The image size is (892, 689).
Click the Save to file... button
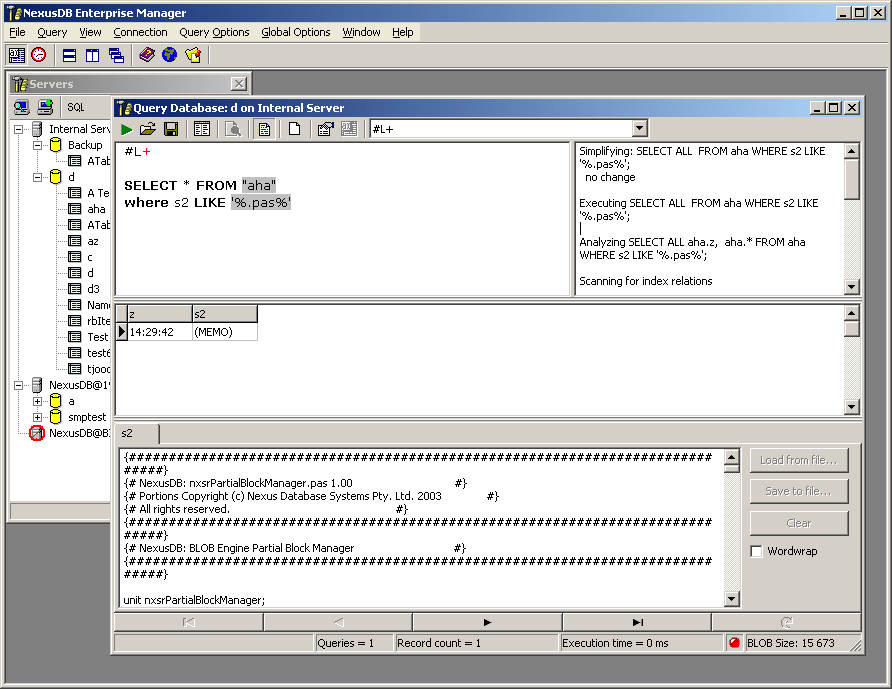coord(799,492)
